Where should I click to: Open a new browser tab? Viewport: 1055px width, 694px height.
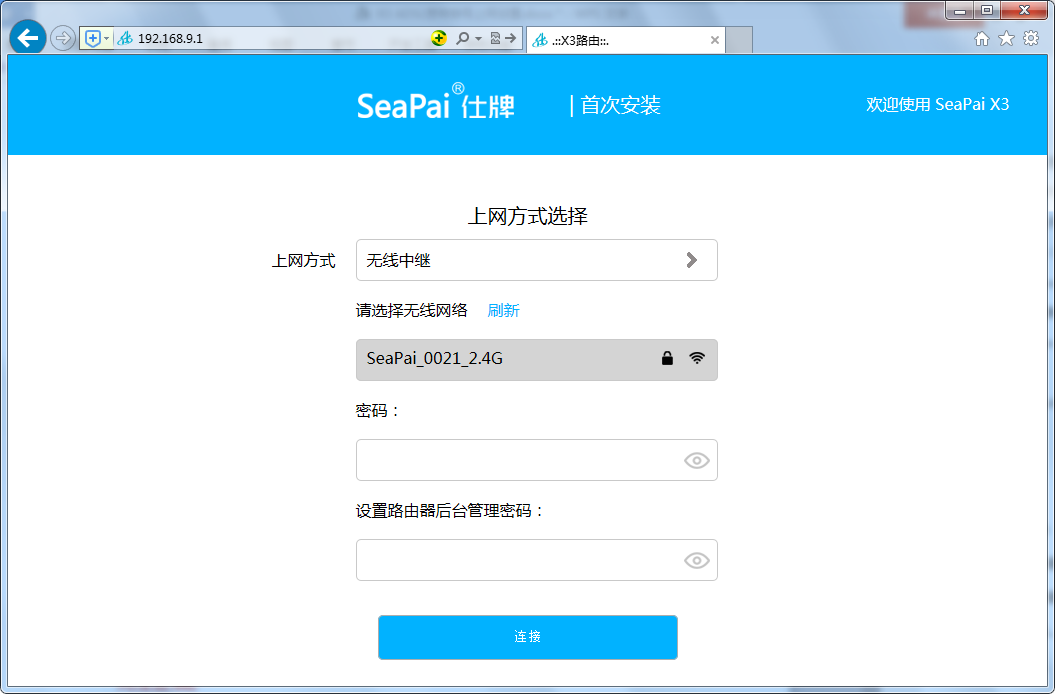tap(737, 40)
